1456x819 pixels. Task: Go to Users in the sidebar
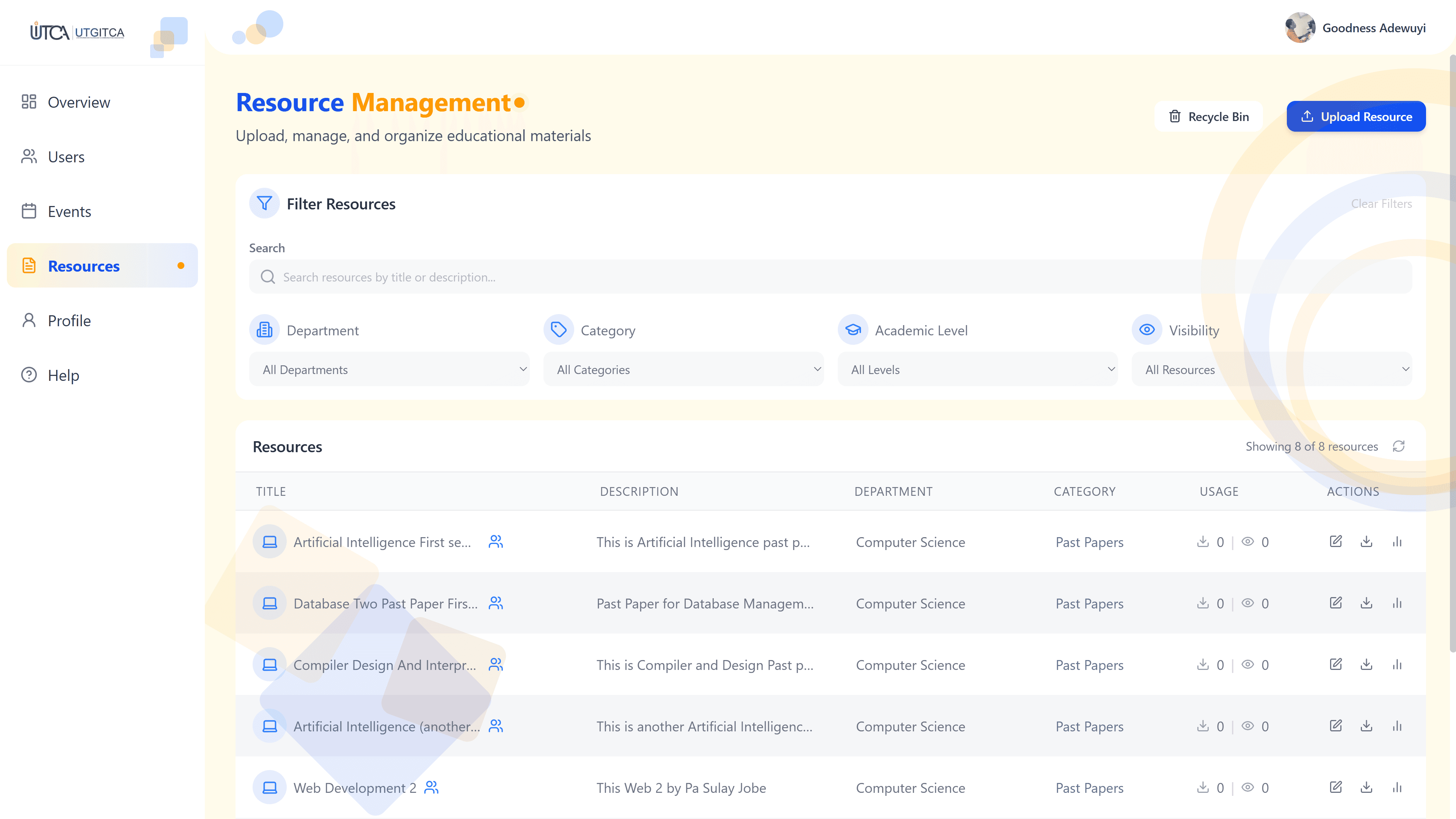66,157
